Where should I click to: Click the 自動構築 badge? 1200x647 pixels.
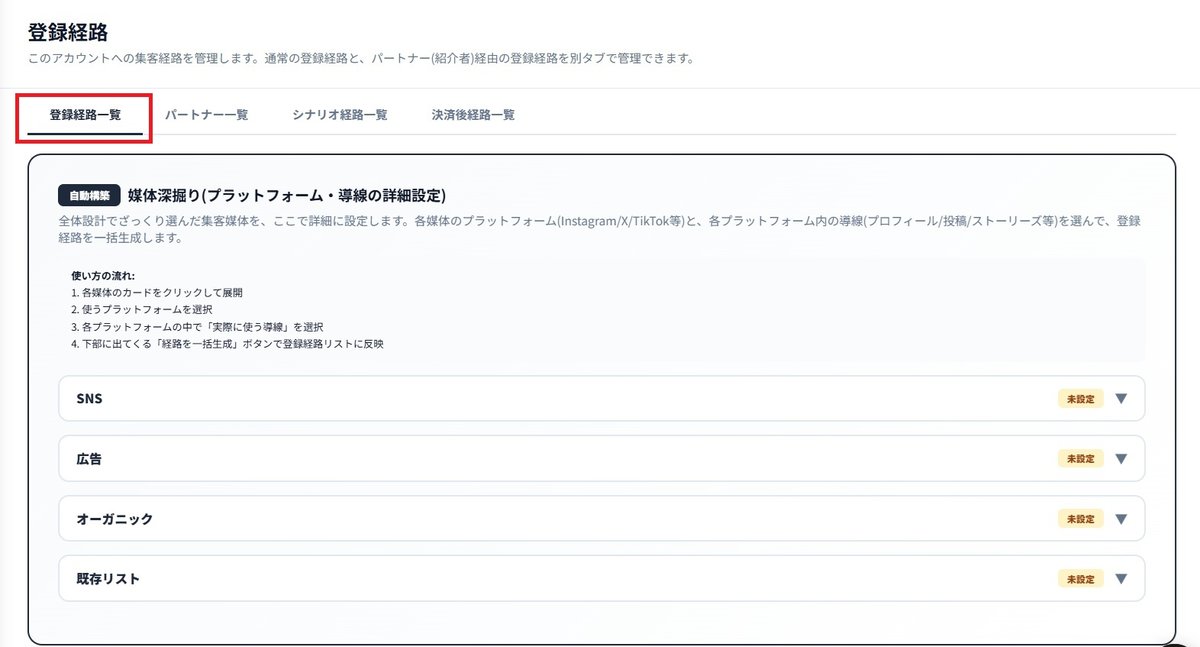(90, 195)
